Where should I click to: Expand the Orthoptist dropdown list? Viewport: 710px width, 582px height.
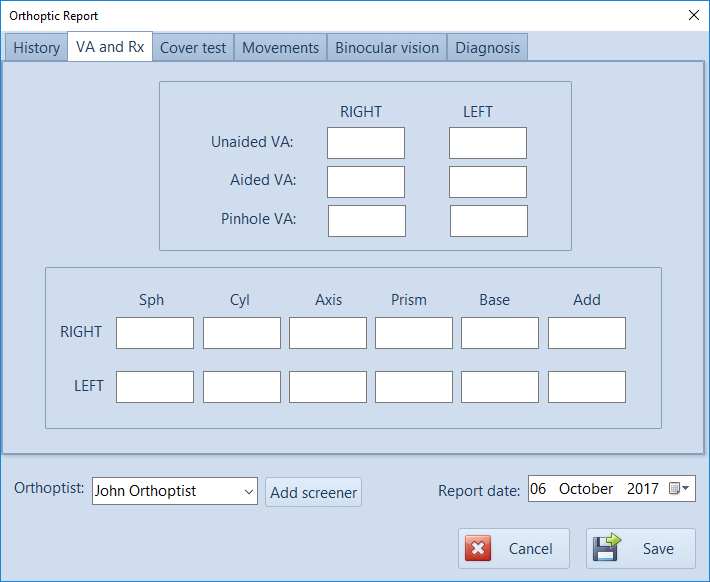coord(249,491)
